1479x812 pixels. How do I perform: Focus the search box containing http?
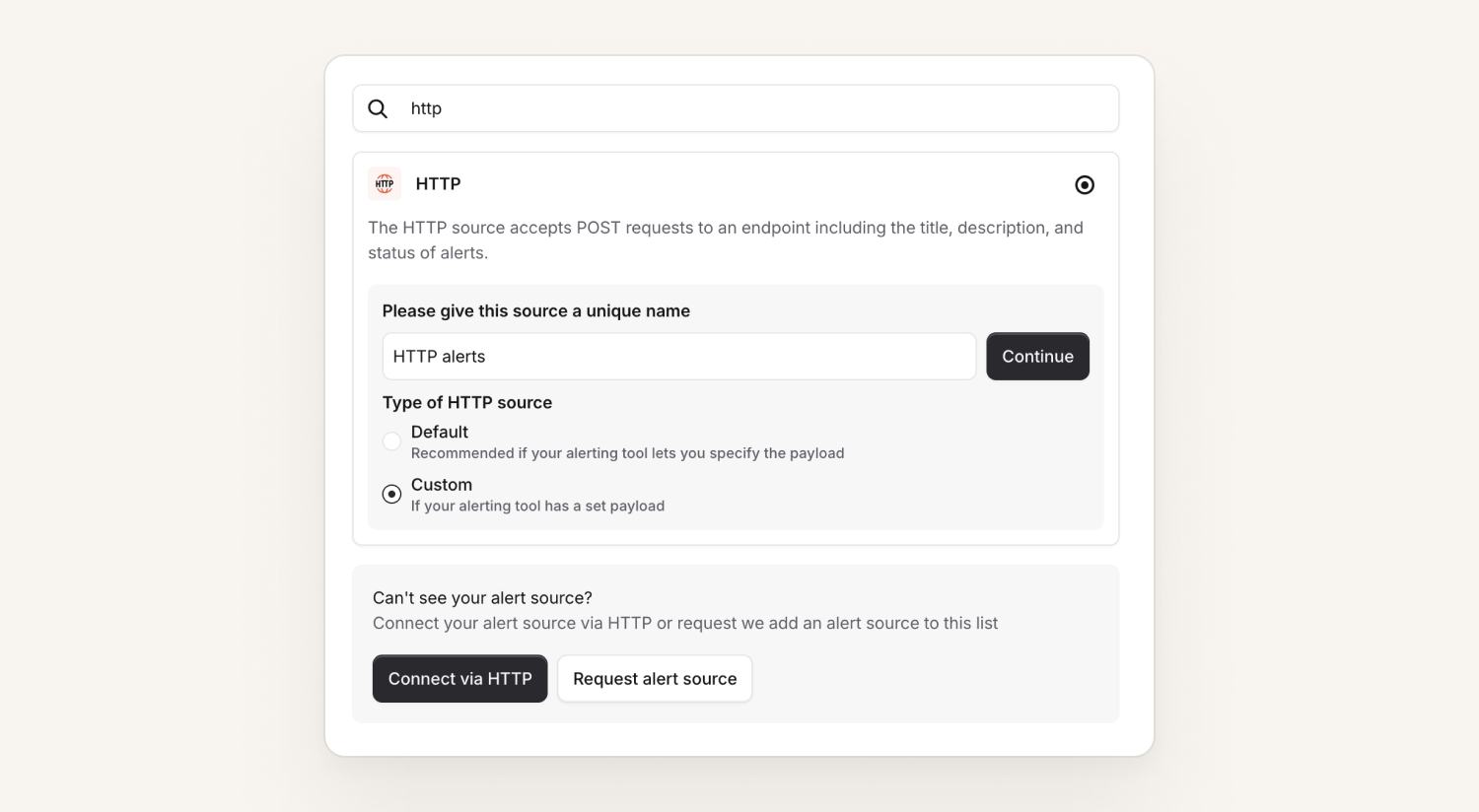click(x=736, y=108)
